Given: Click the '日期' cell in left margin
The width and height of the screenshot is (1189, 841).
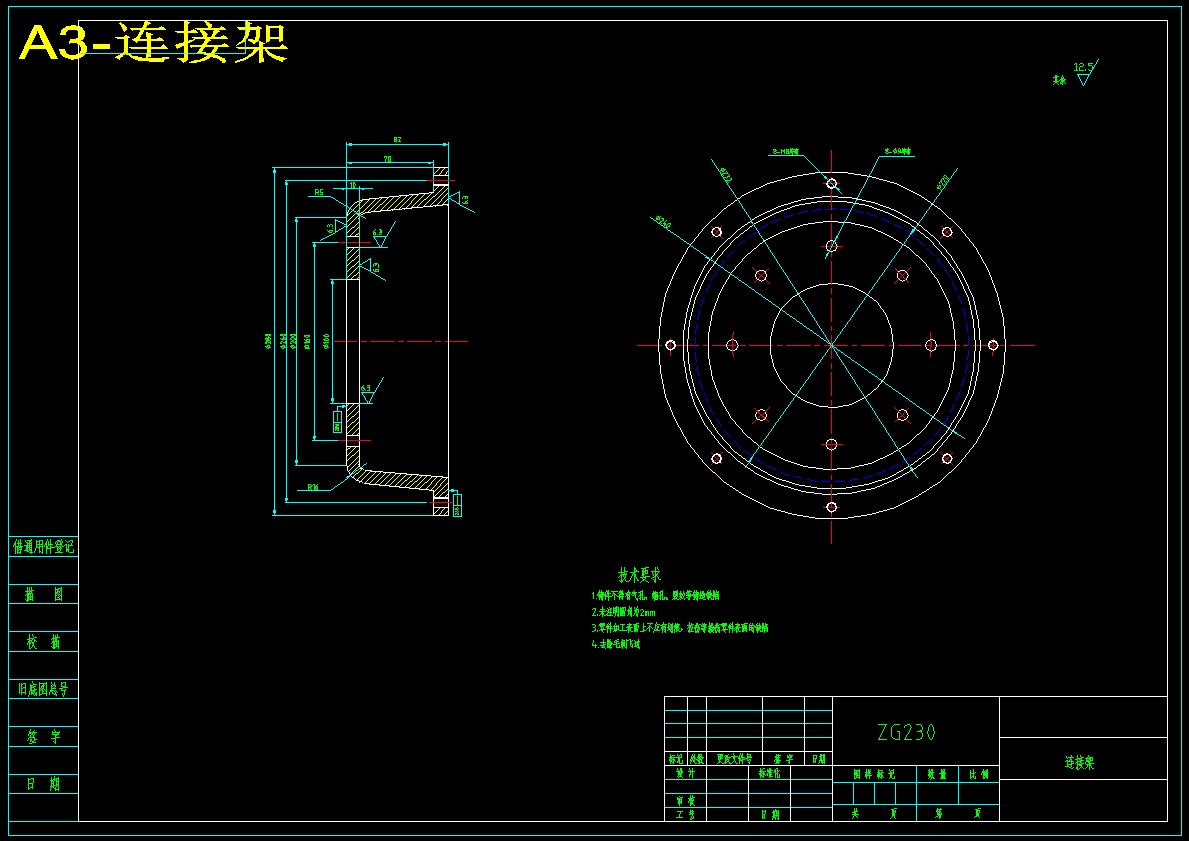Looking at the screenshot, I should click(43, 784).
